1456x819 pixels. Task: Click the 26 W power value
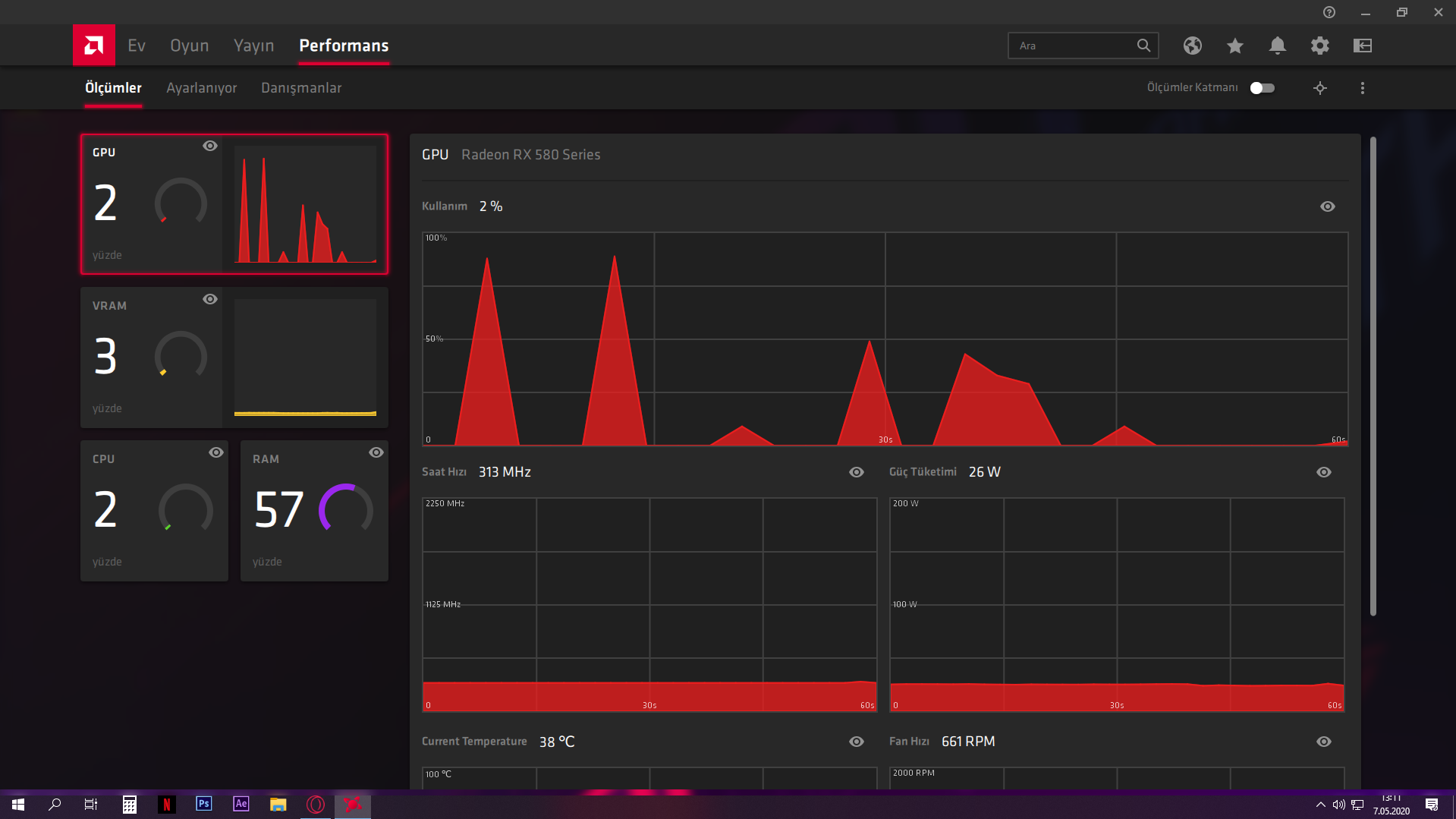click(x=984, y=472)
